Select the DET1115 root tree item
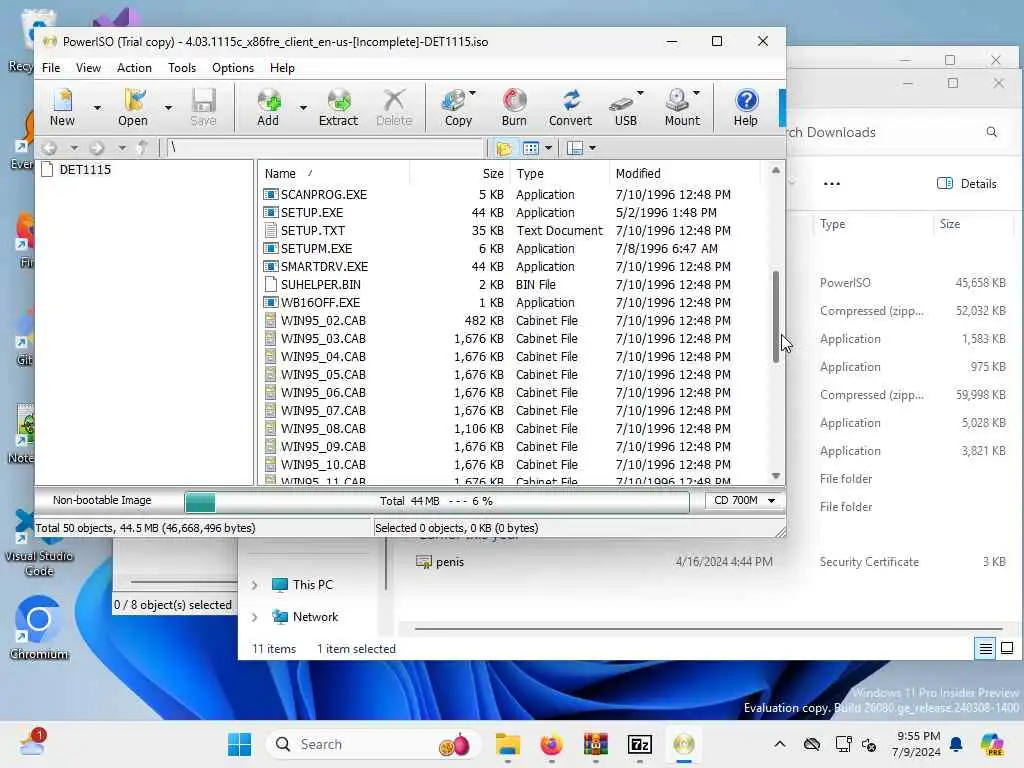 (85, 170)
